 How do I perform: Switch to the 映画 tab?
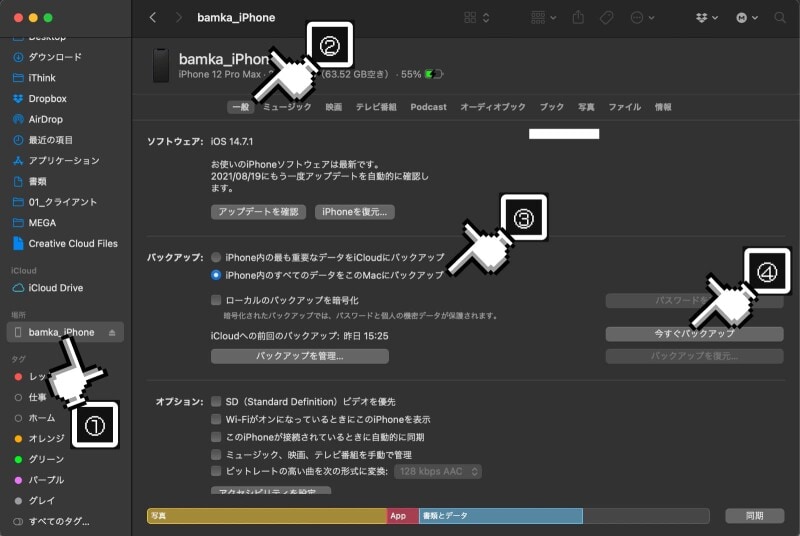[334, 107]
